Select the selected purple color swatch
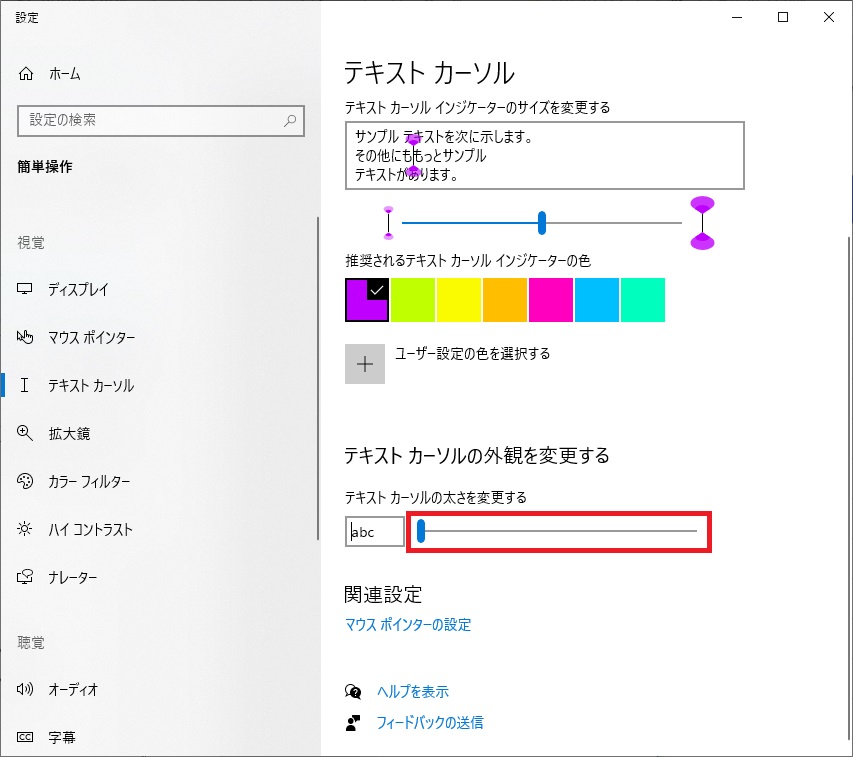Image resolution: width=853 pixels, height=757 pixels. coord(367,300)
